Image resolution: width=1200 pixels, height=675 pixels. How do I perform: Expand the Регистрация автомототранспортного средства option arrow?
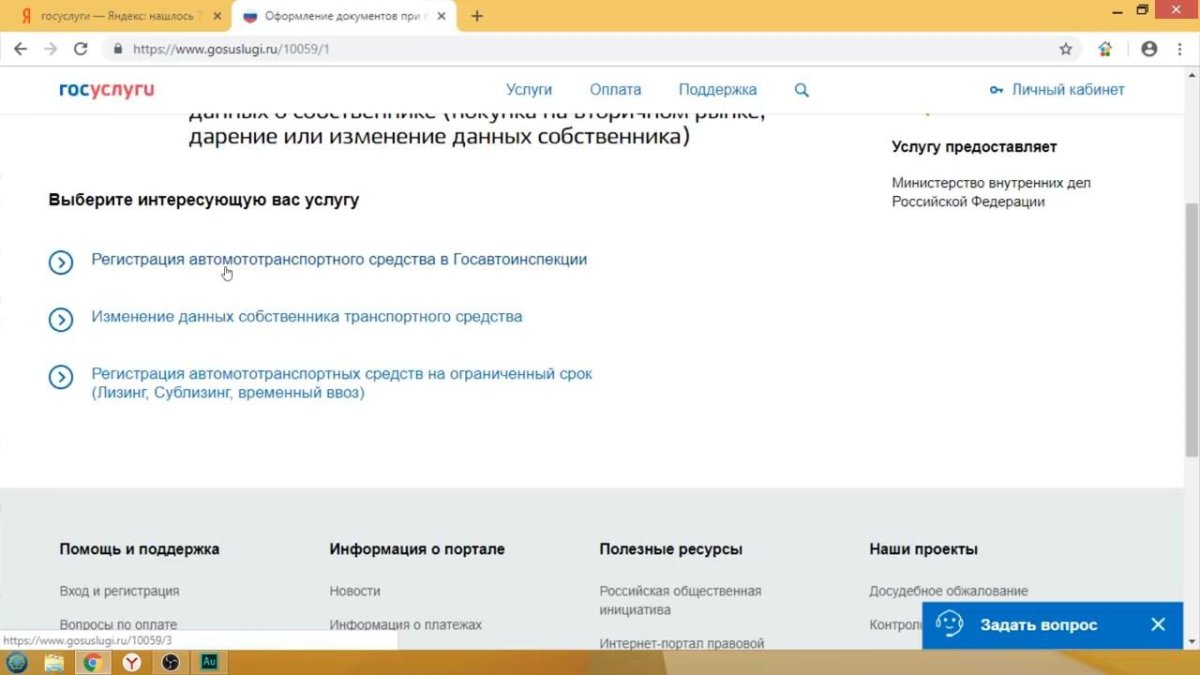[x=61, y=262]
